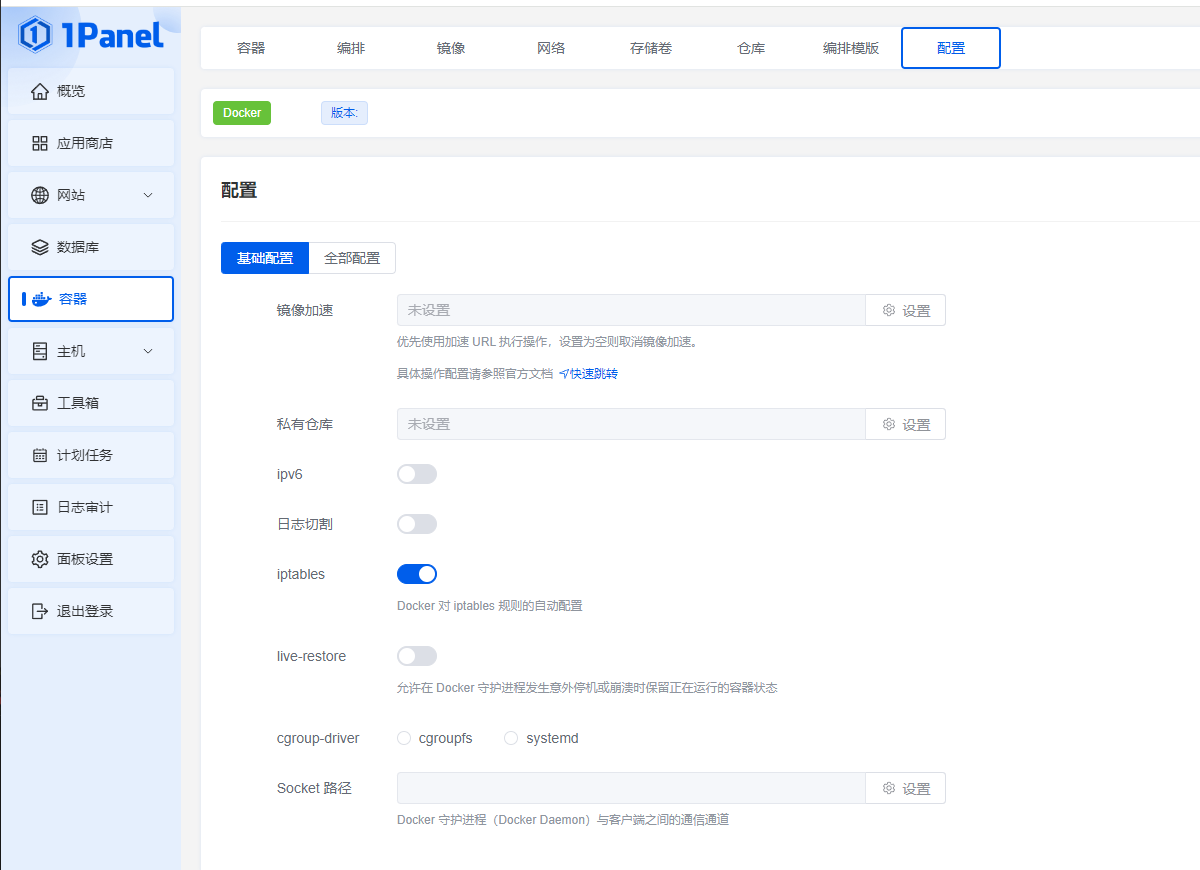Click the globe icon beside 网站
The width and height of the screenshot is (1200, 870).
point(40,195)
